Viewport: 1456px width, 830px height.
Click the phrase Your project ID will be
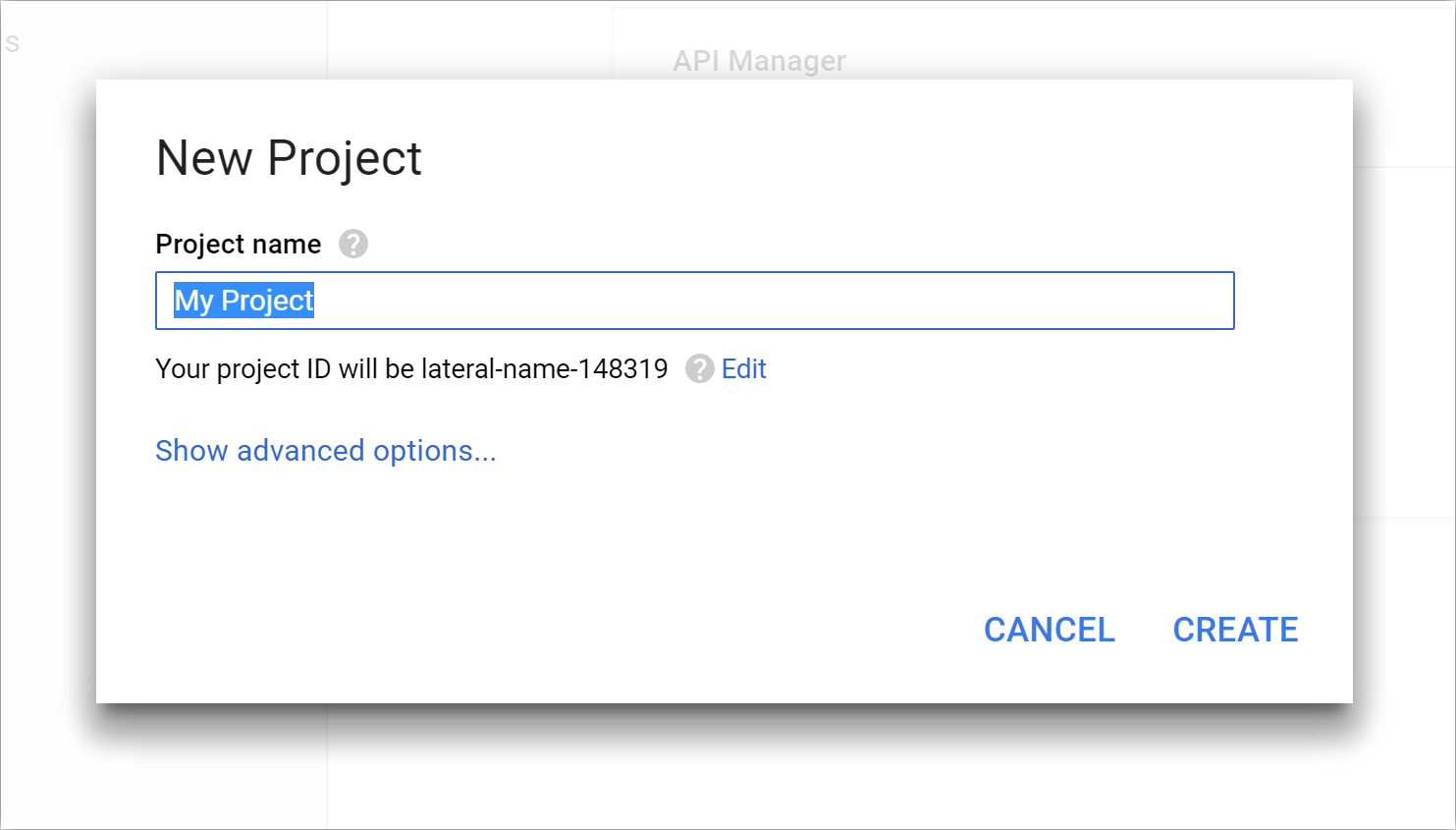point(285,368)
